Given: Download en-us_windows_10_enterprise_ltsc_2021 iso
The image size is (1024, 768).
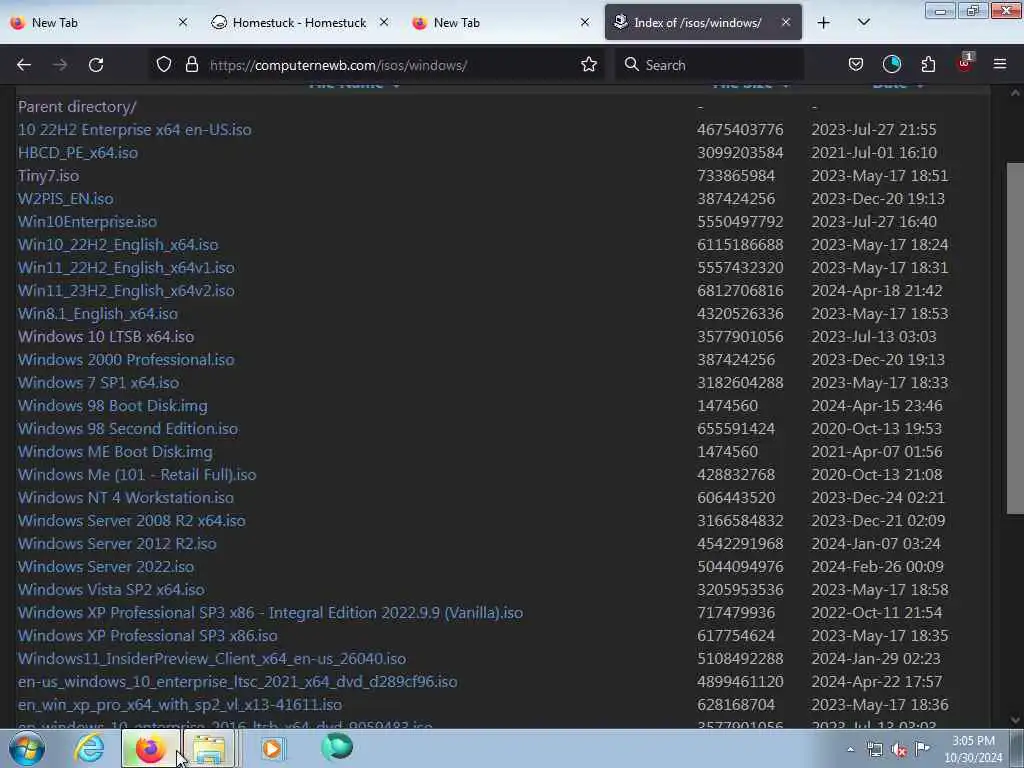Looking at the screenshot, I should click(x=238, y=681).
